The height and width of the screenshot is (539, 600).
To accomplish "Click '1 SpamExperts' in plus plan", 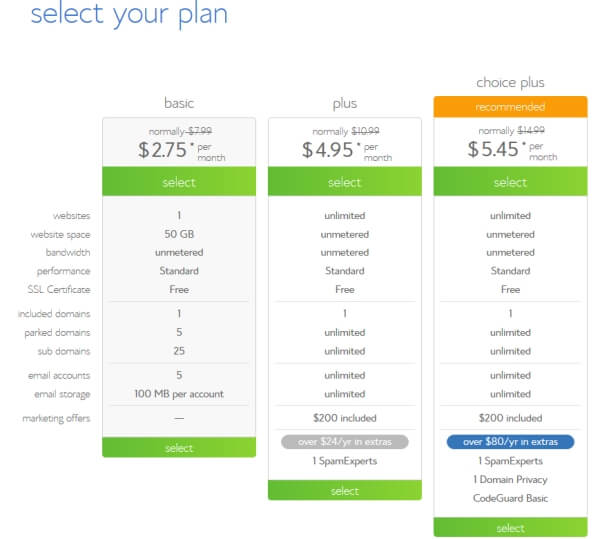I will [x=344, y=461].
